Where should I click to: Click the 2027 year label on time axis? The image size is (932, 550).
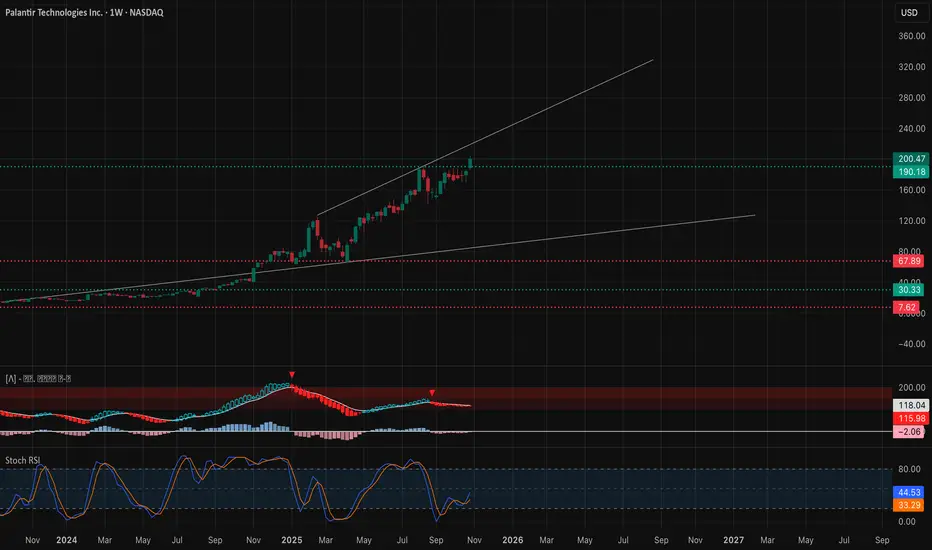tap(733, 540)
